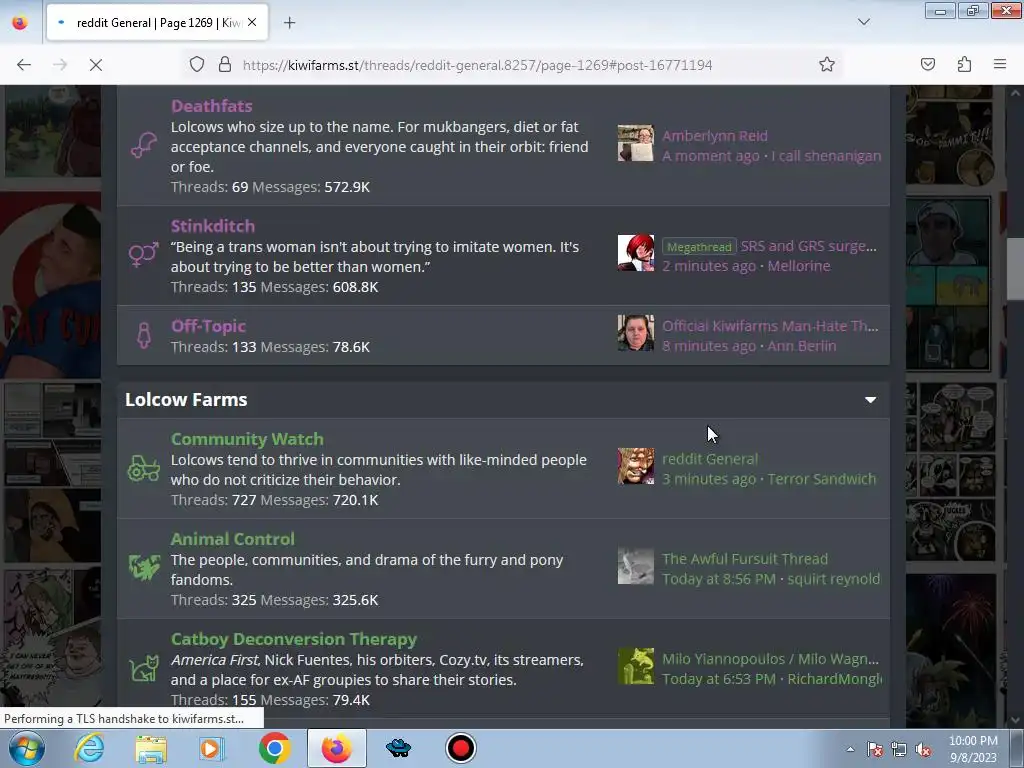Go back using the browser back arrow
The width and height of the screenshot is (1024, 768).
[x=24, y=65]
